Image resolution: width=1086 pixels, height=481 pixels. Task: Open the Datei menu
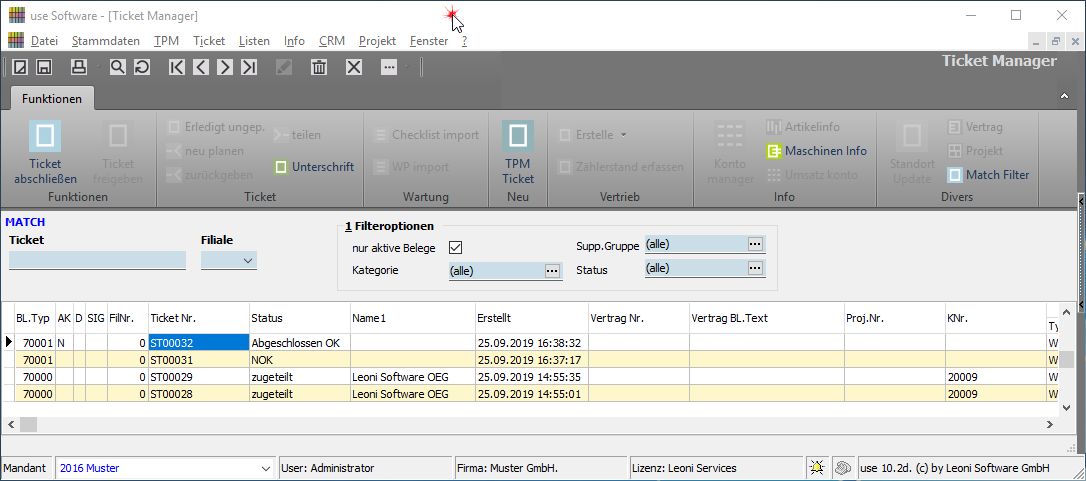click(44, 41)
